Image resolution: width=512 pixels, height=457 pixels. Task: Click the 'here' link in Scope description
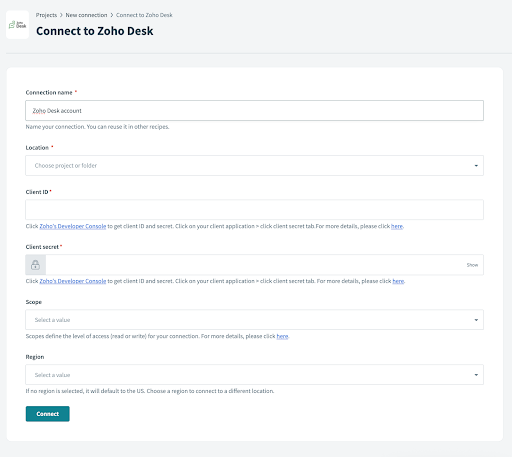(282, 336)
